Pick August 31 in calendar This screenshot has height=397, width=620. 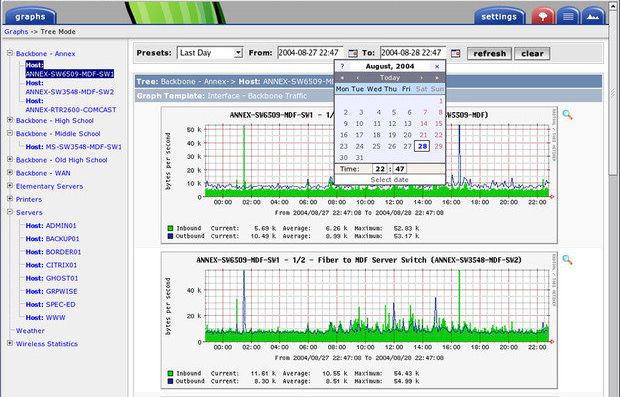pyautogui.click(x=359, y=157)
